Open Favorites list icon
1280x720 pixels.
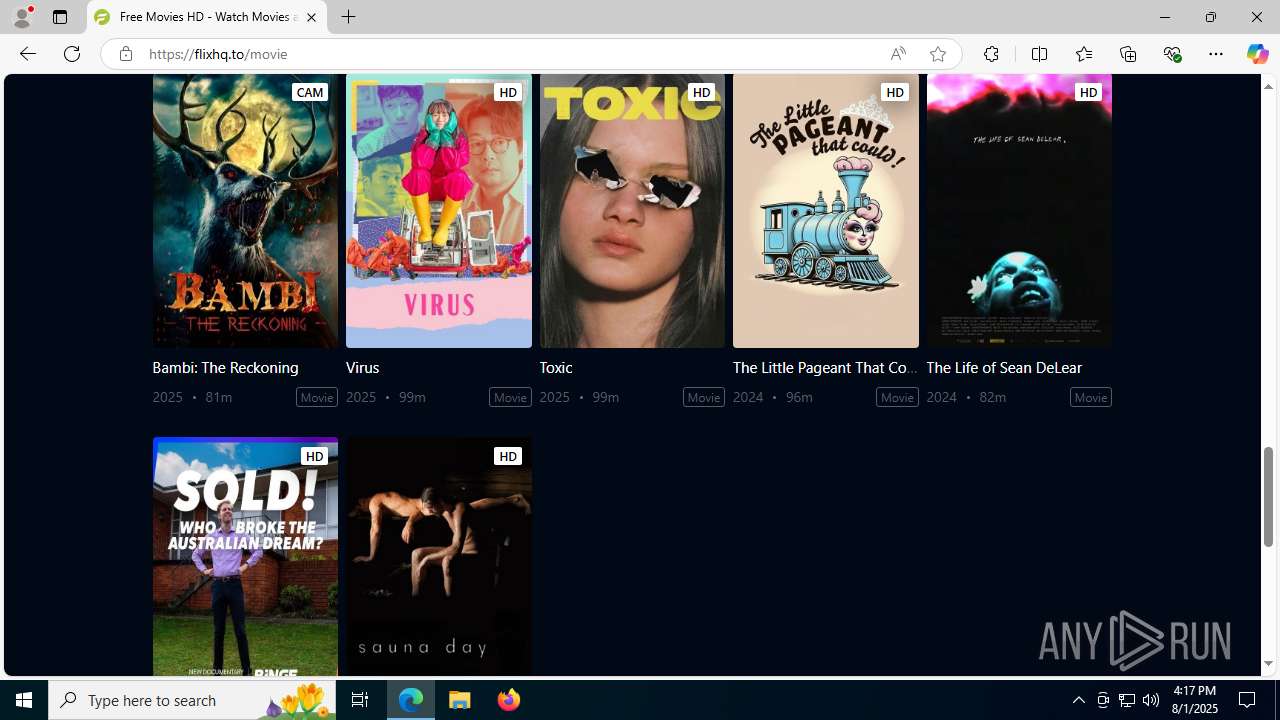tap(1083, 54)
